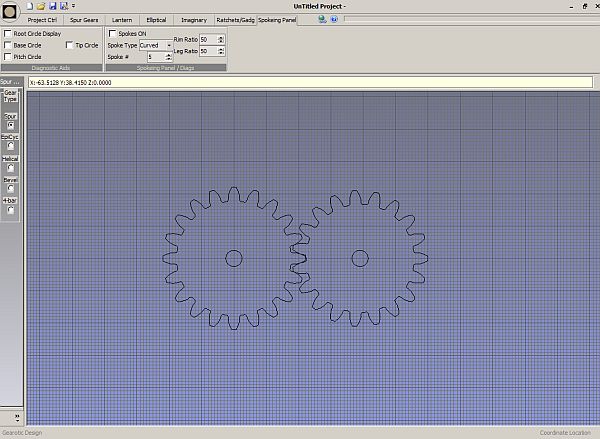
Task: Click the Open folder icon
Action: click(40, 6)
